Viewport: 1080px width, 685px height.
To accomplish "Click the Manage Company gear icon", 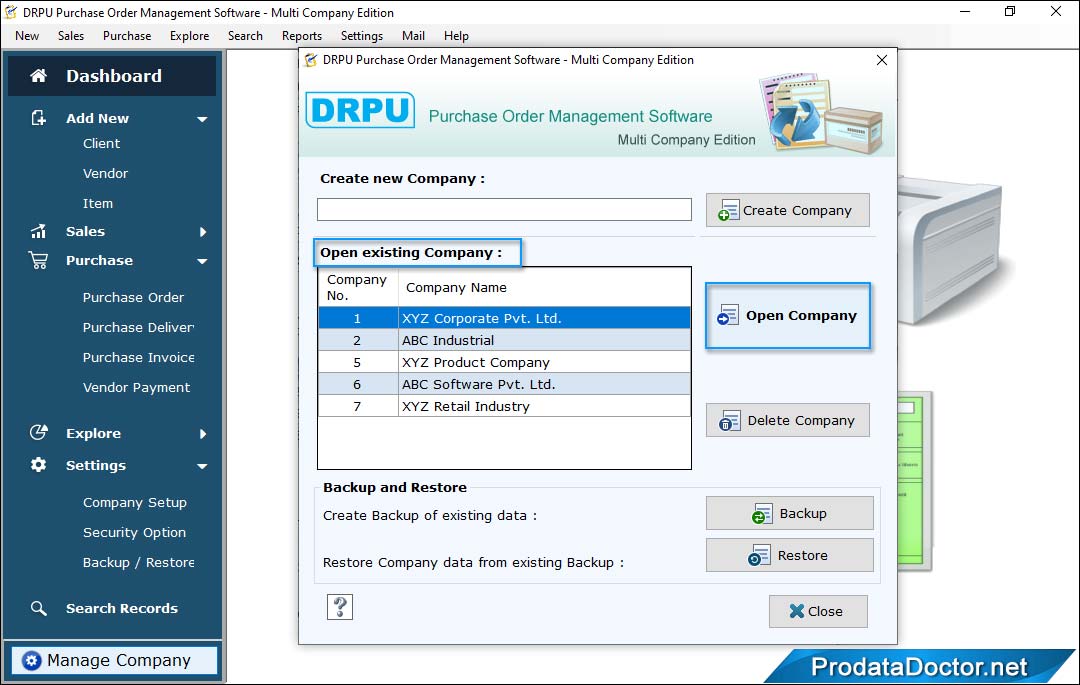I will pos(31,661).
